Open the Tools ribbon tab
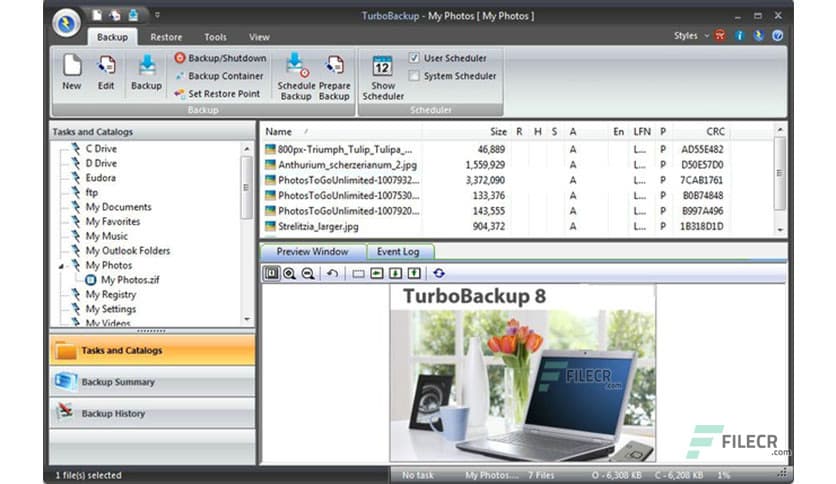This screenshot has height=484, width=836. (x=215, y=37)
